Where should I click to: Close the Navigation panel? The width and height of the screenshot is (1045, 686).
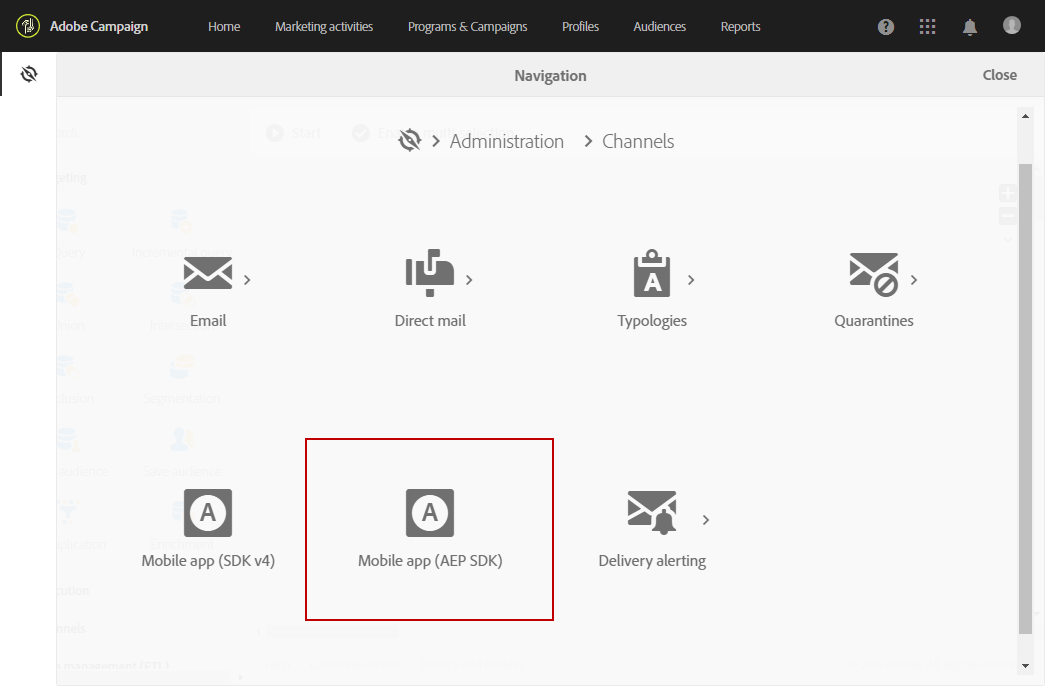1000,75
